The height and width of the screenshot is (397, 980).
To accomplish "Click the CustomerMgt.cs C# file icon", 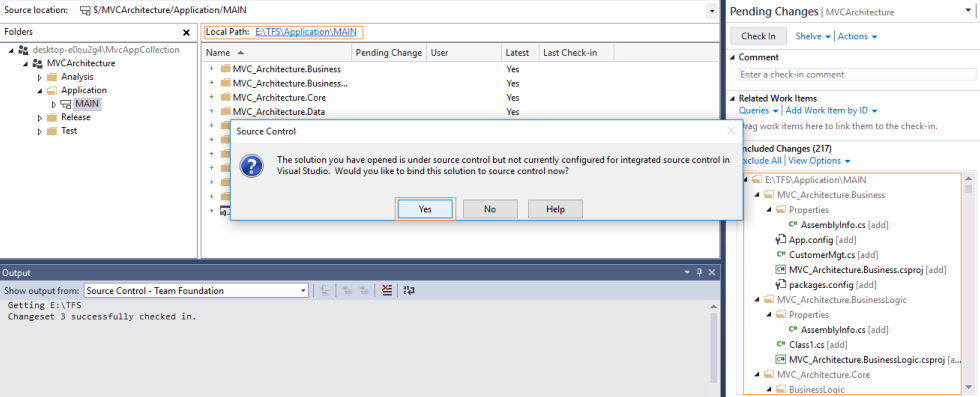I will click(780, 254).
